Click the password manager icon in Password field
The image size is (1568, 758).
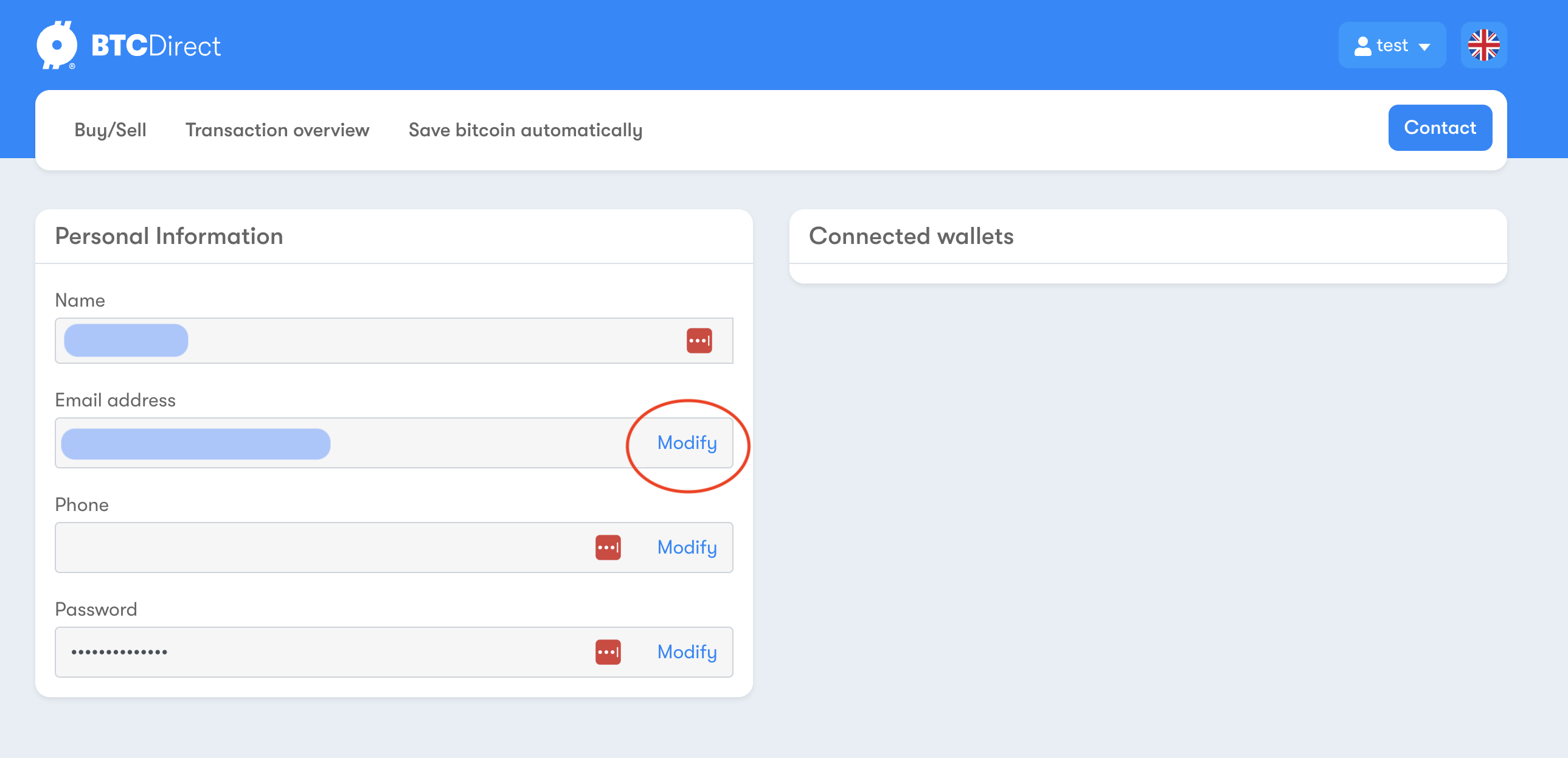point(608,652)
